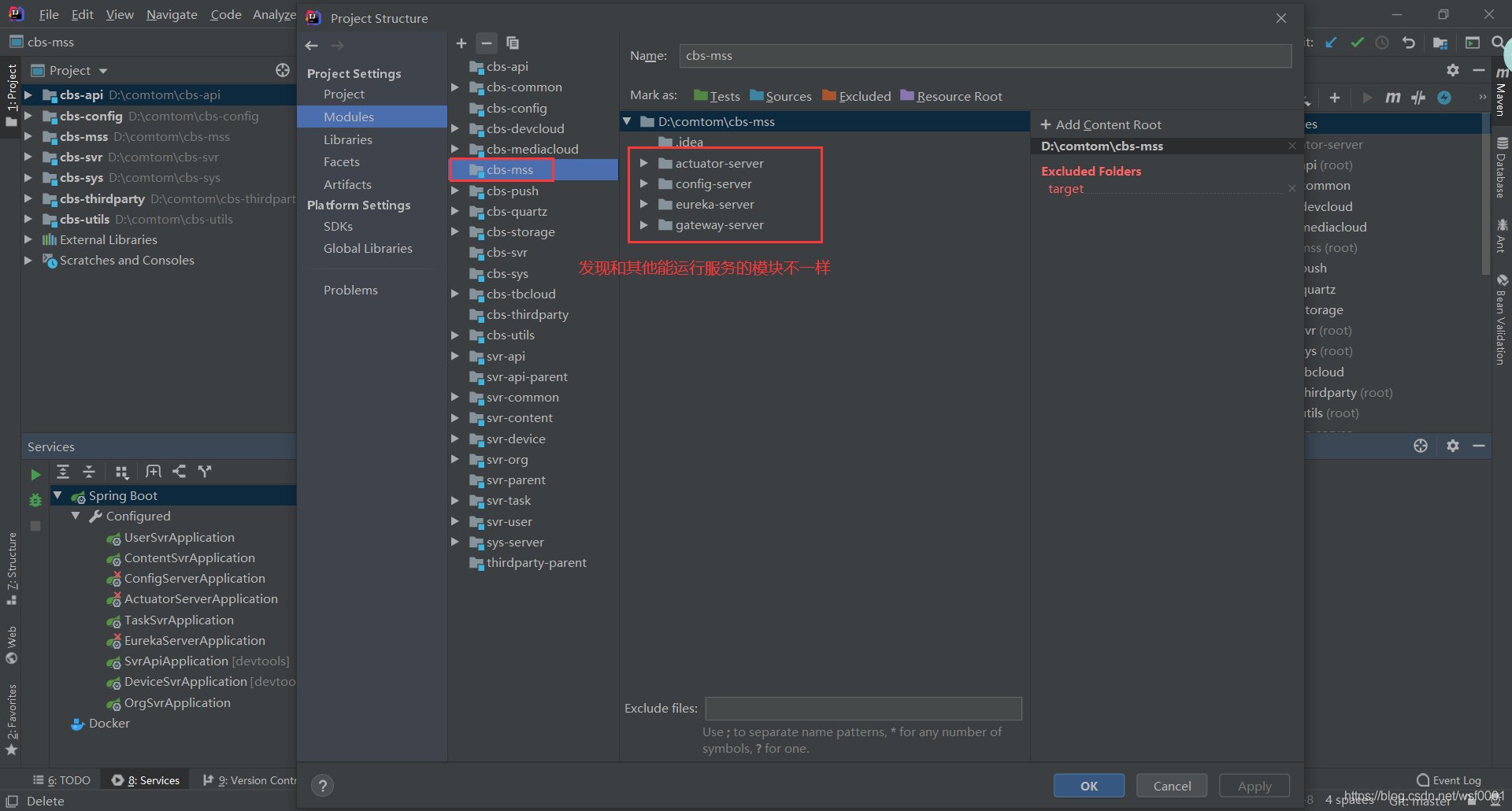Screen dimensions: 1512x811
Task: Click the module Name field
Action: [x=985, y=56]
